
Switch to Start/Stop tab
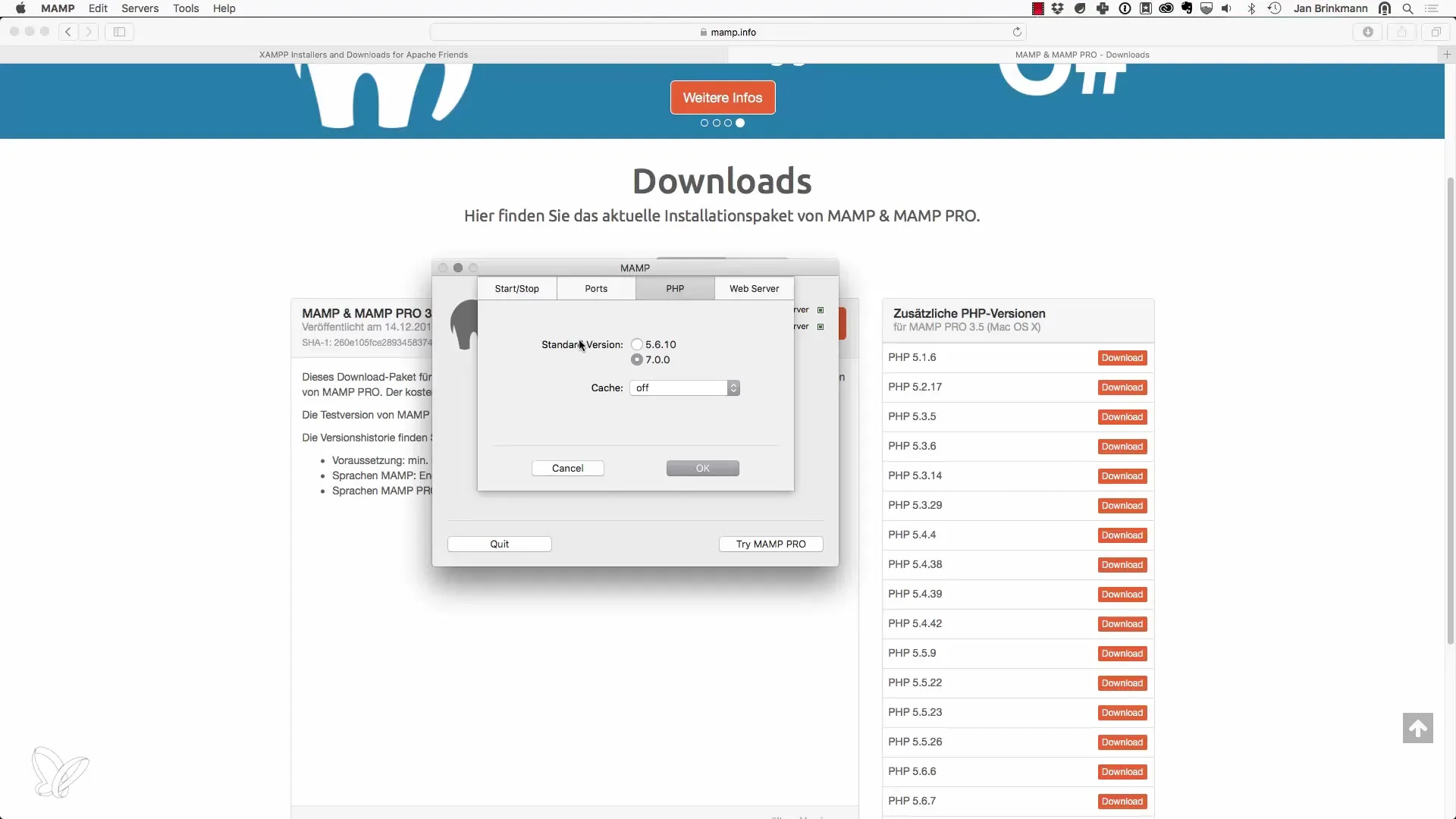click(517, 288)
